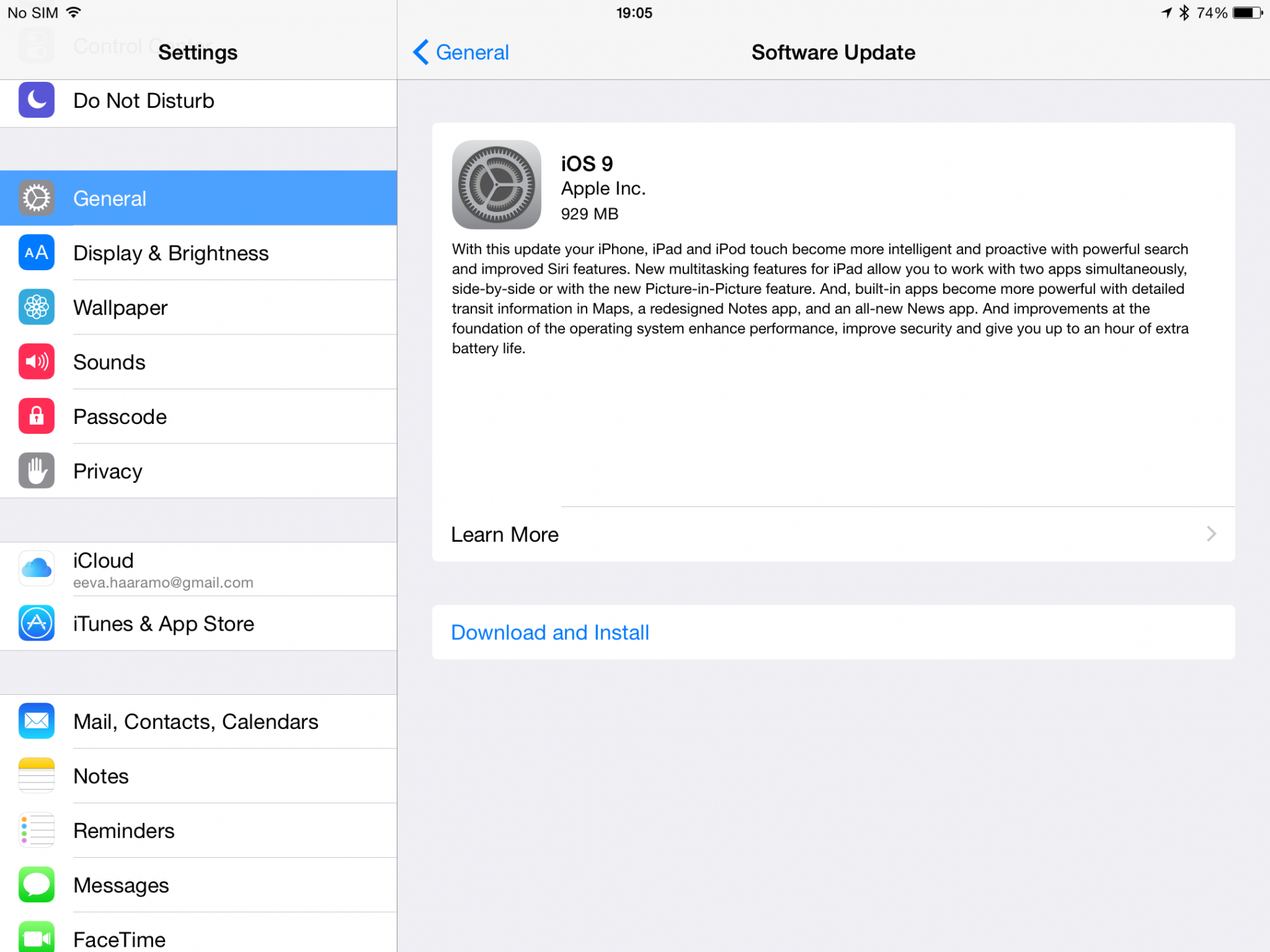Tap the Do Not Disturb moon icon
The height and width of the screenshot is (952, 1270).
[37, 100]
